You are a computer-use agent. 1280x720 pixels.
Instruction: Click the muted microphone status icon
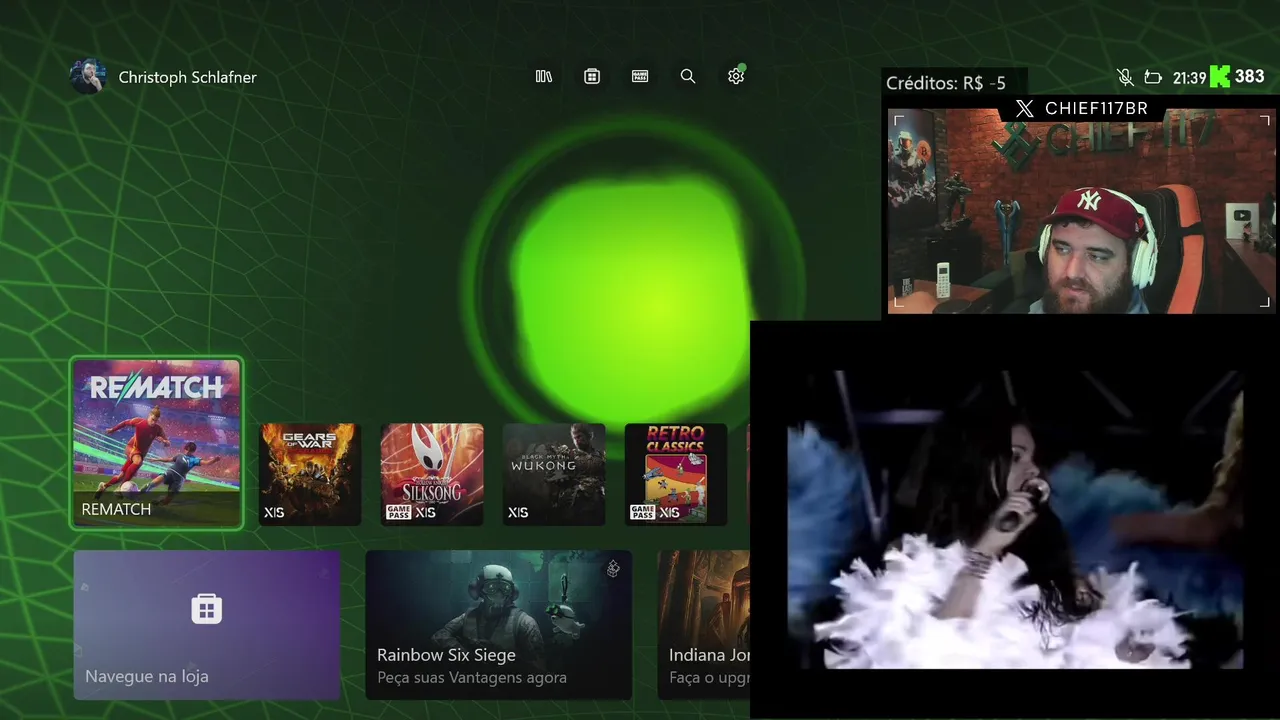[1125, 77]
